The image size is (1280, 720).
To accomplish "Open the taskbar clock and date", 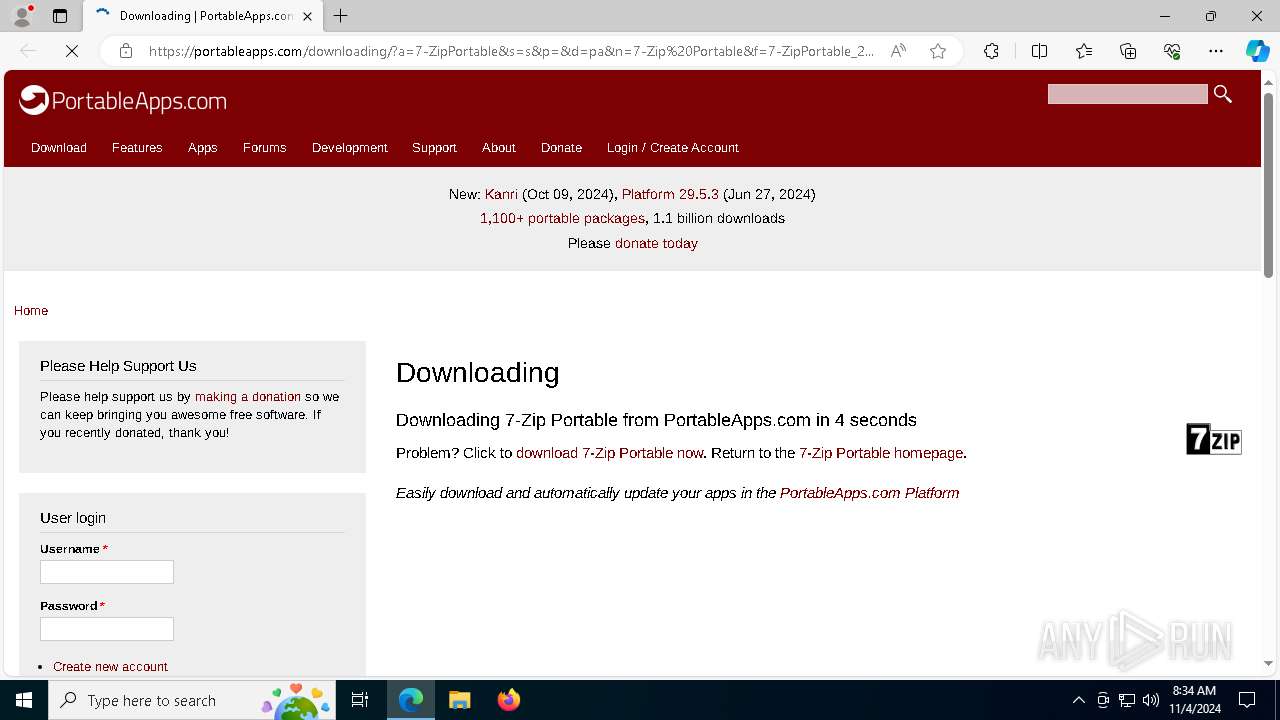I will 1194,700.
